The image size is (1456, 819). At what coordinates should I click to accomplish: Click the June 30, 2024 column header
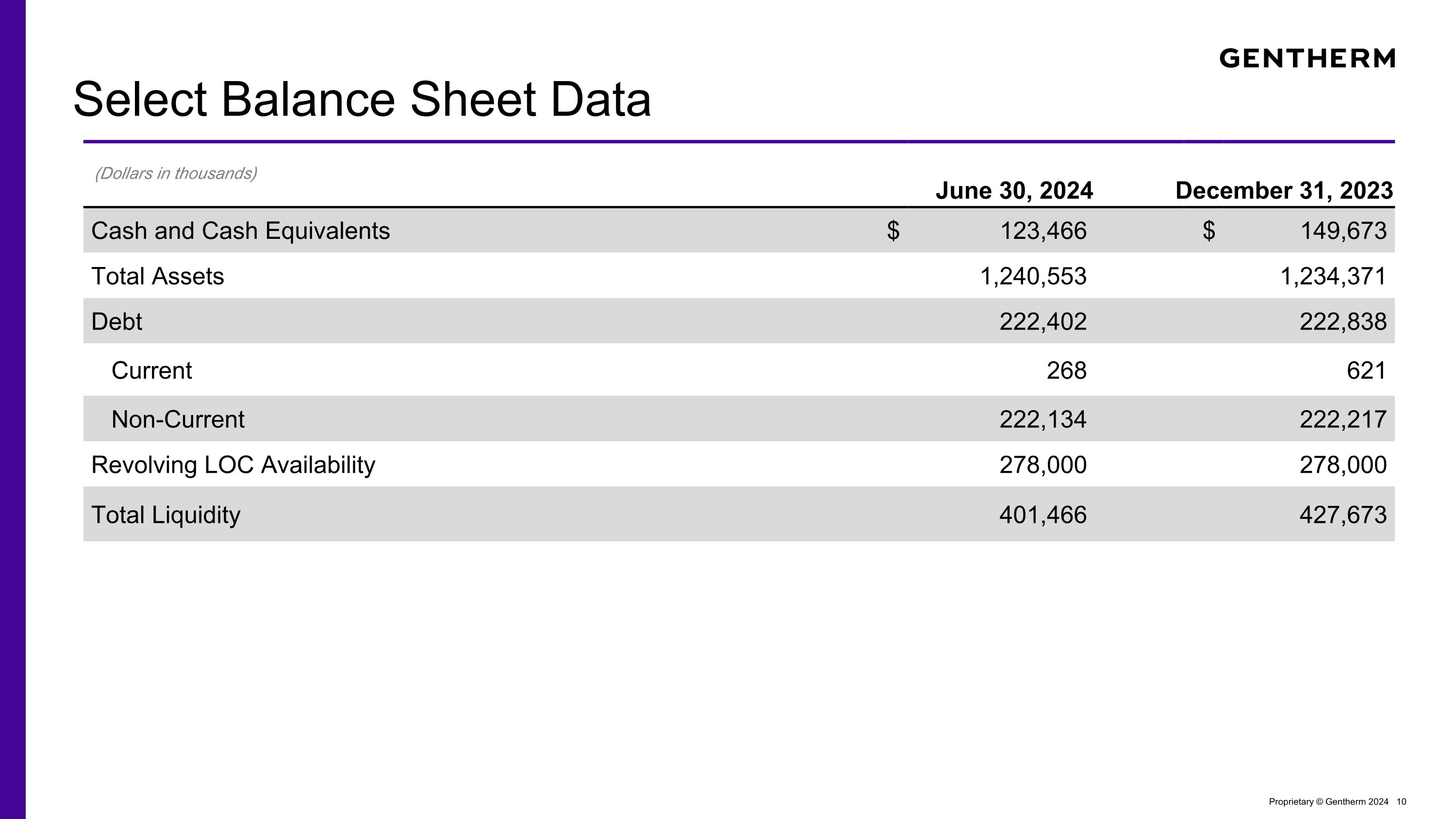1014,190
